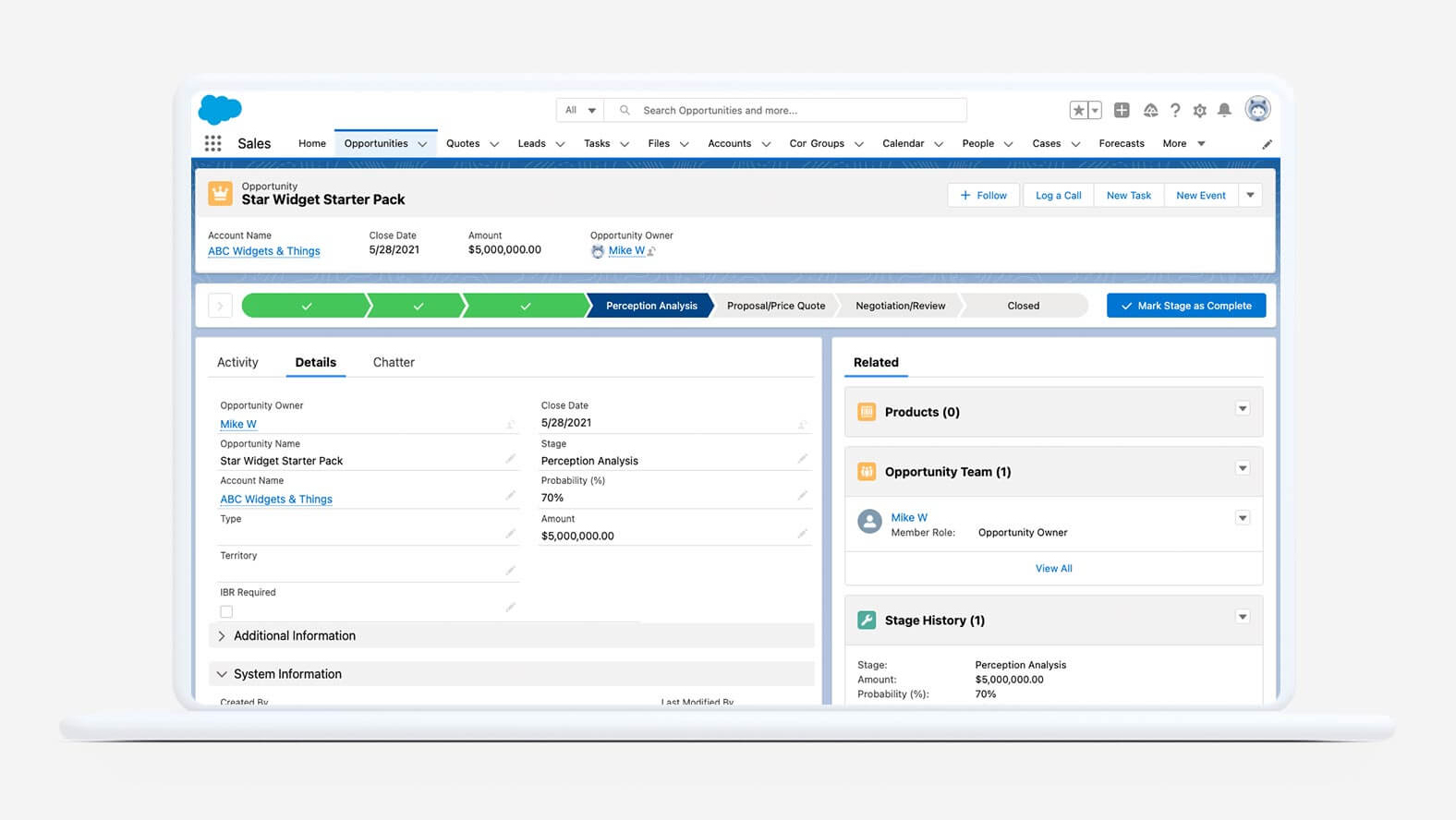Viewport: 1456px width, 820px height.
Task: Edit IBR Required pencil icon
Action: 510,608
